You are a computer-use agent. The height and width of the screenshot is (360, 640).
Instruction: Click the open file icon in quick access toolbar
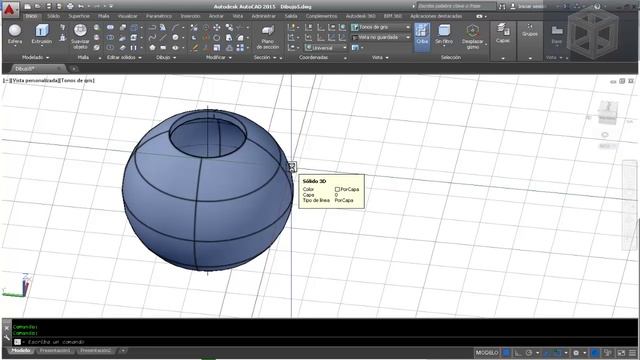click(x=37, y=6)
